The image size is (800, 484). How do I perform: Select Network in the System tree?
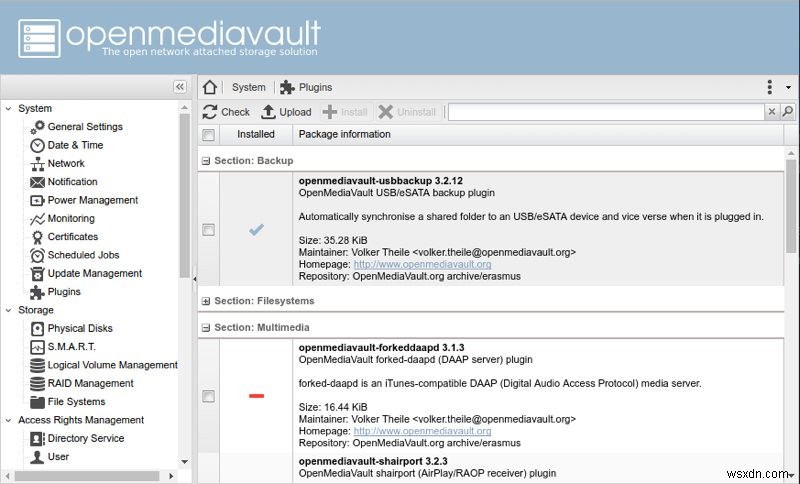66,163
